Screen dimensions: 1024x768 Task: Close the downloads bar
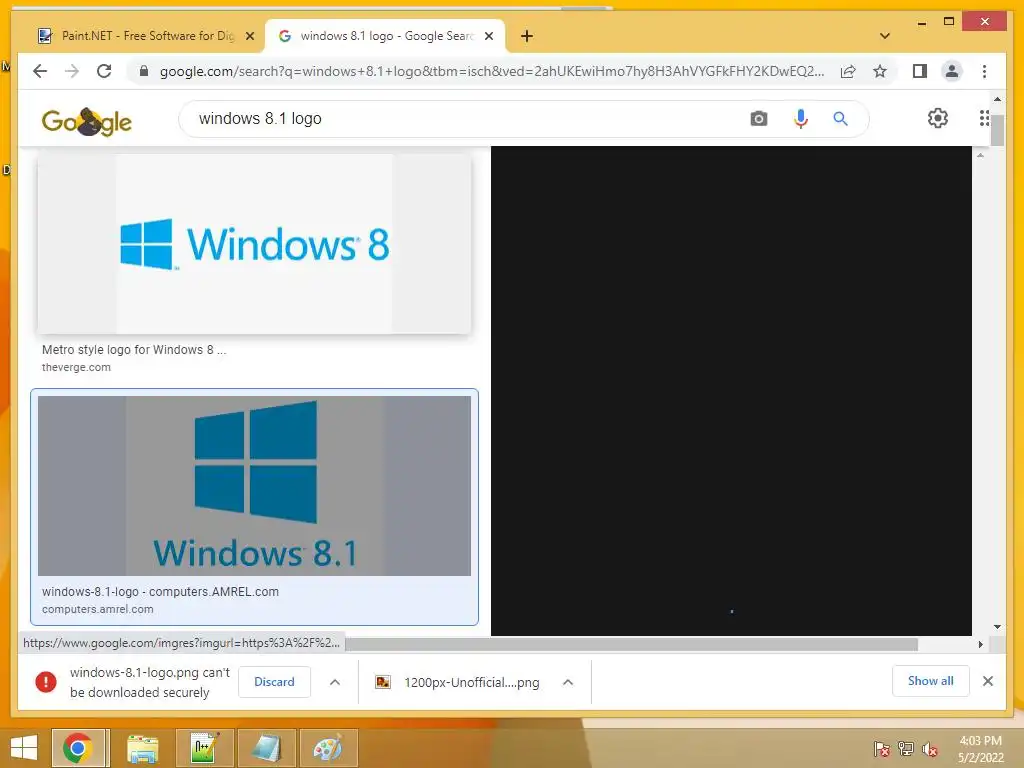tap(987, 681)
